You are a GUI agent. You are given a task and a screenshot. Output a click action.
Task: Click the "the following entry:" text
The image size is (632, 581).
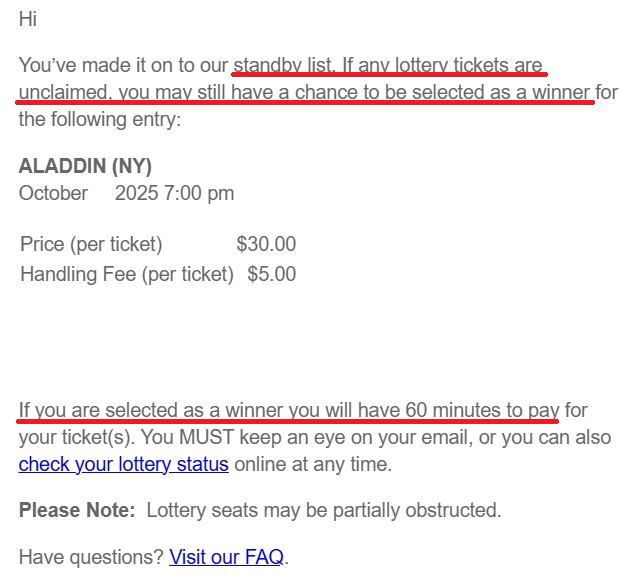pos(99,120)
